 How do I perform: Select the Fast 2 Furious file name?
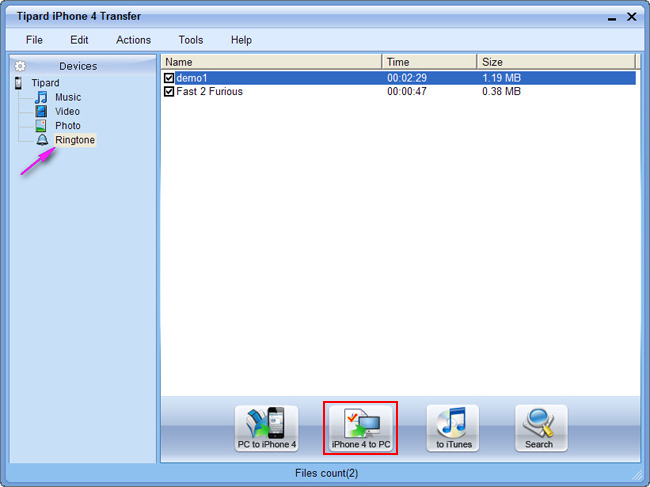(x=209, y=91)
